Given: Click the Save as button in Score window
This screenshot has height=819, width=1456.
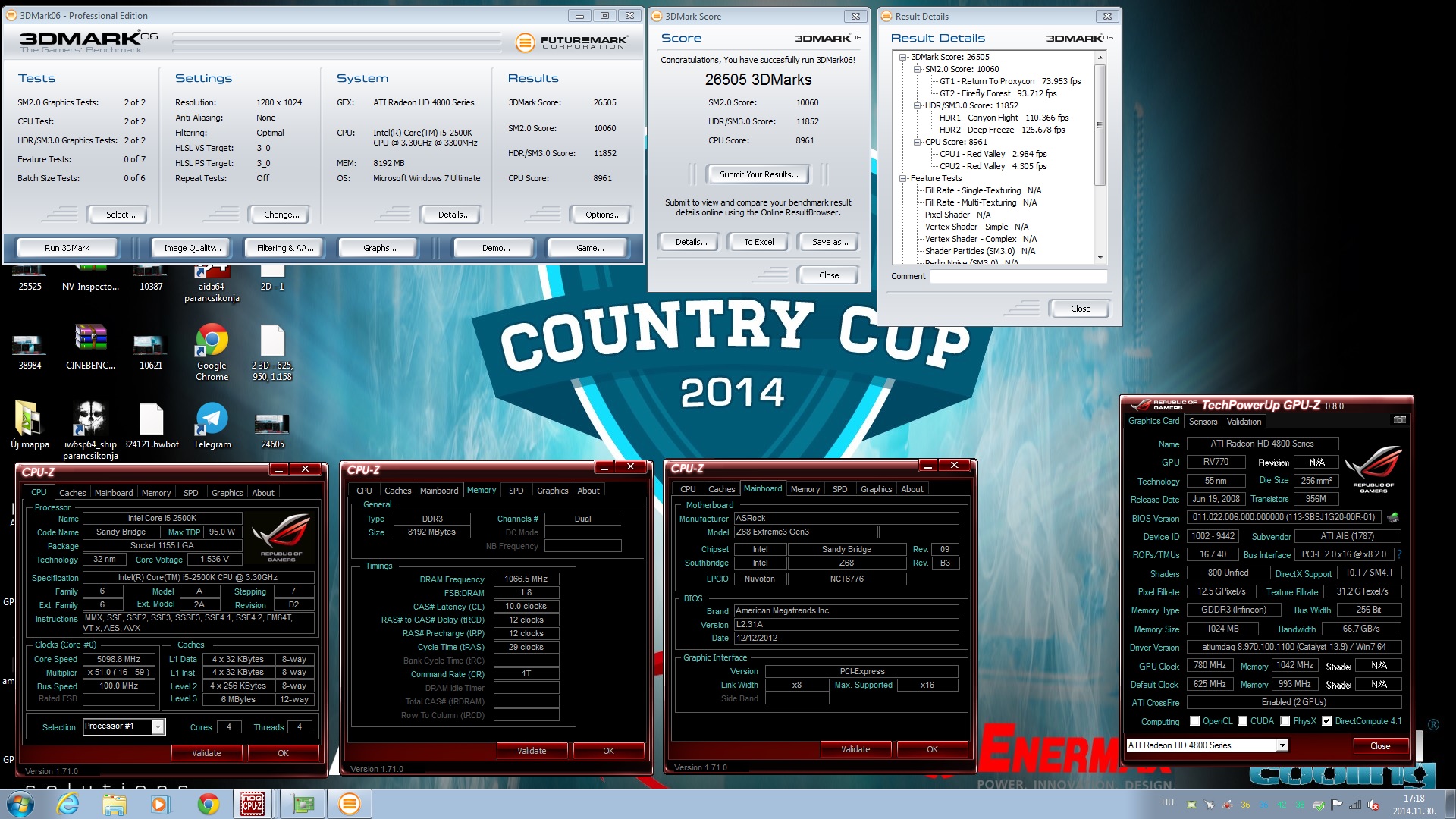Looking at the screenshot, I should [830, 242].
